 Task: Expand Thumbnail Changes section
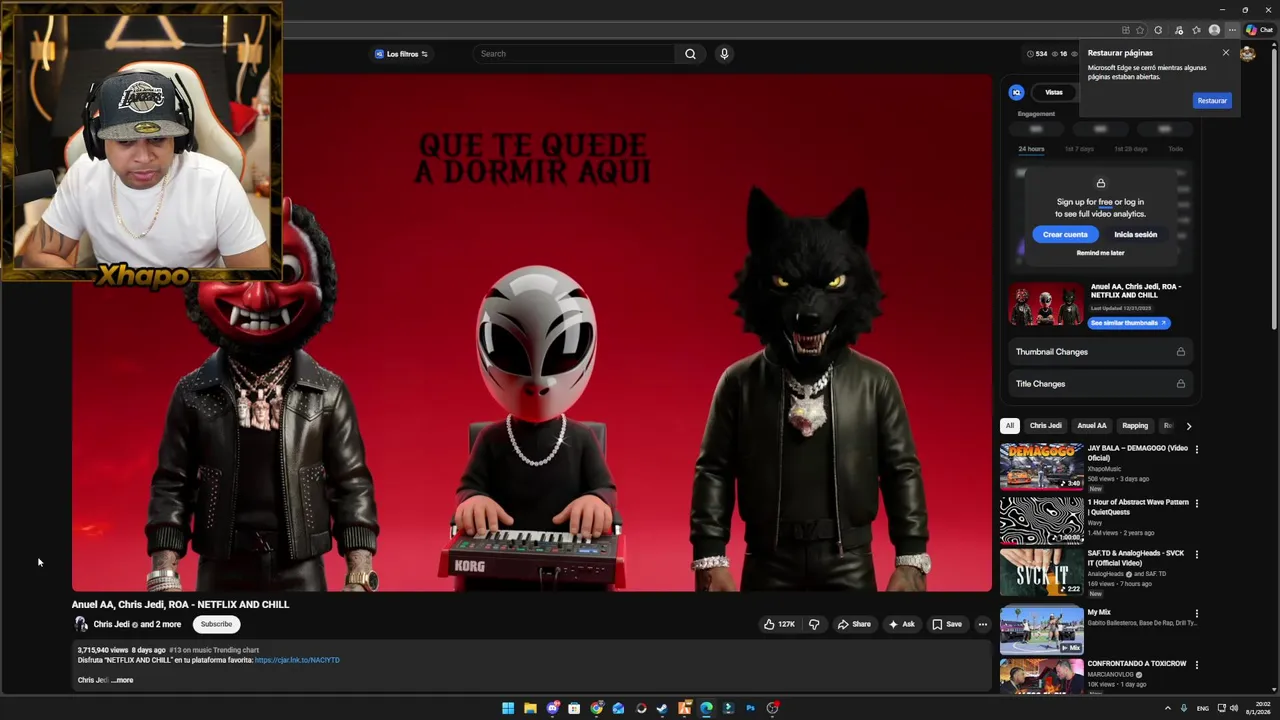coord(1100,352)
